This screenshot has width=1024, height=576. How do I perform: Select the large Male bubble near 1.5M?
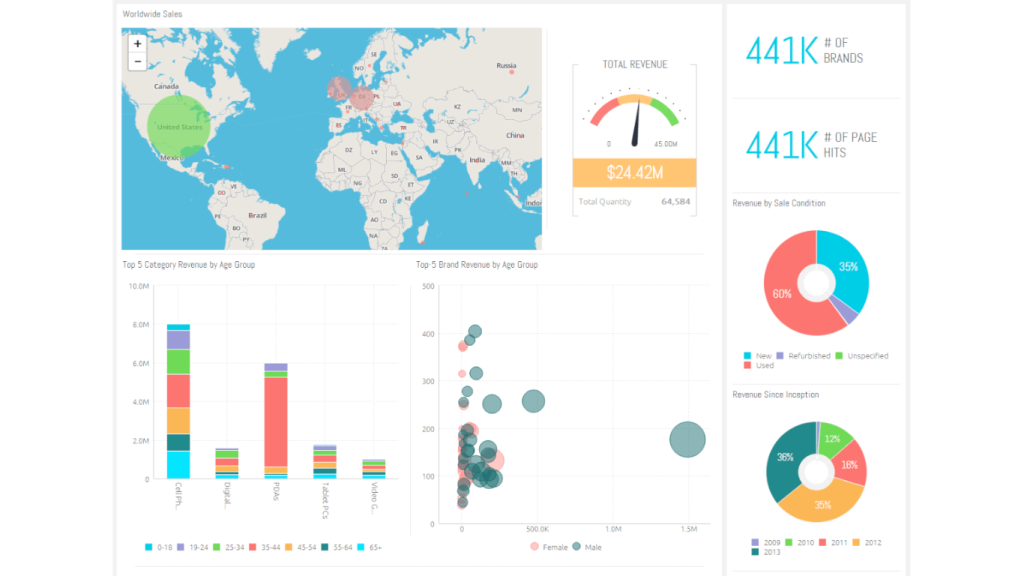pos(687,440)
